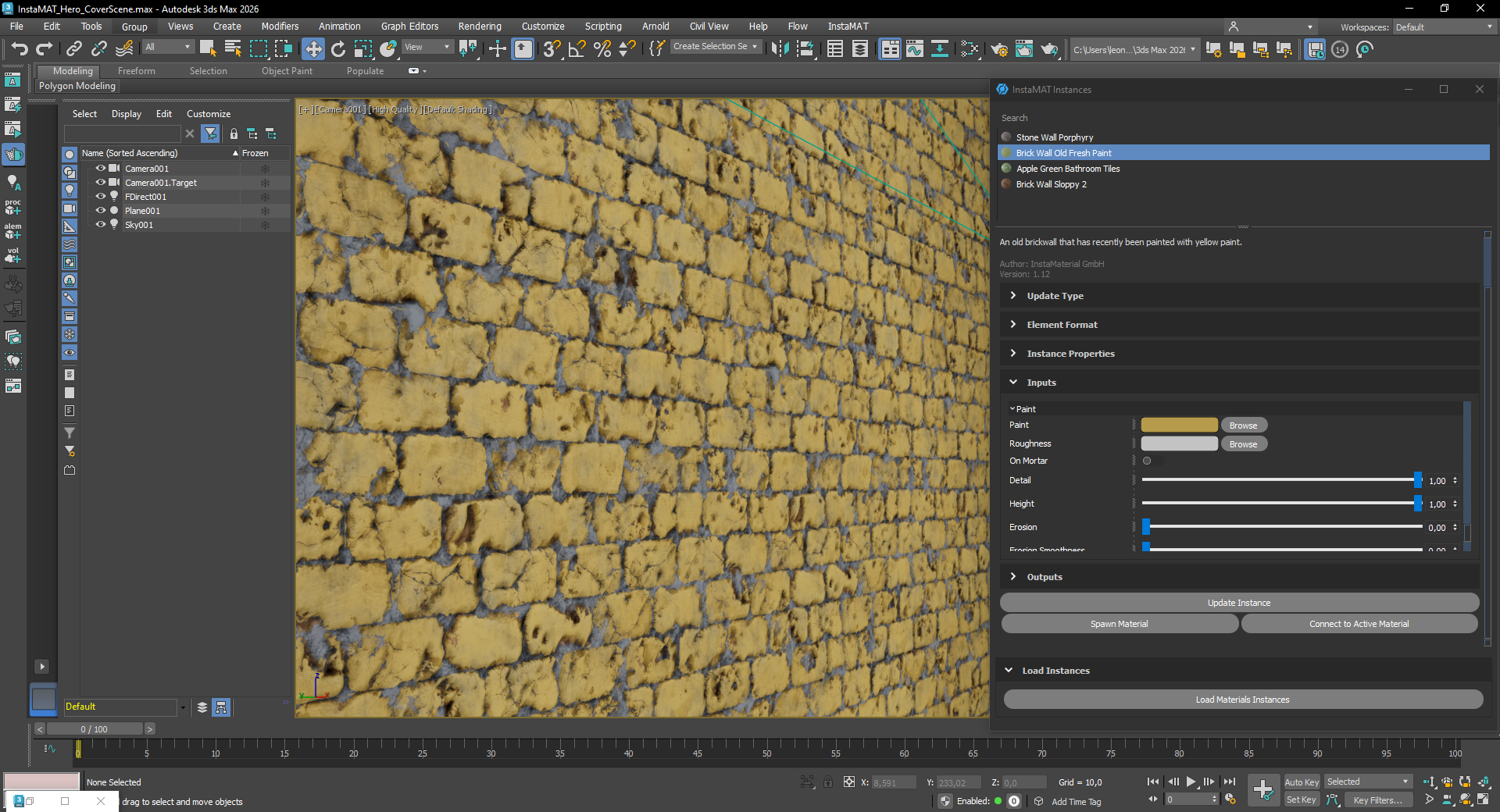Click the Key Filters button

tap(1377, 800)
